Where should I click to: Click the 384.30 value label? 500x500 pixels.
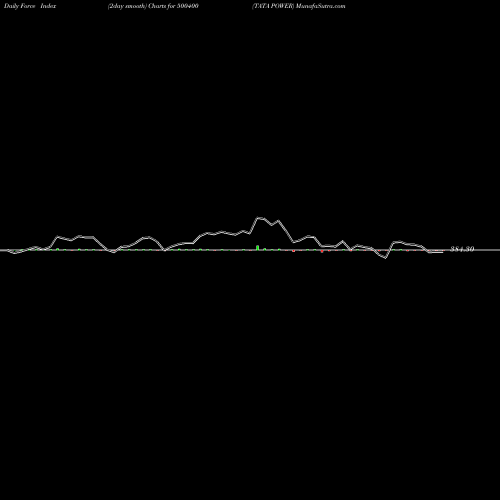[x=462, y=249]
